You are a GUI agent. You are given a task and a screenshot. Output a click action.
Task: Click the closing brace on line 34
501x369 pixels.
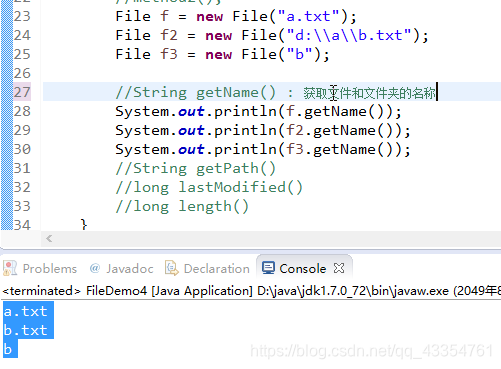pos(84,225)
